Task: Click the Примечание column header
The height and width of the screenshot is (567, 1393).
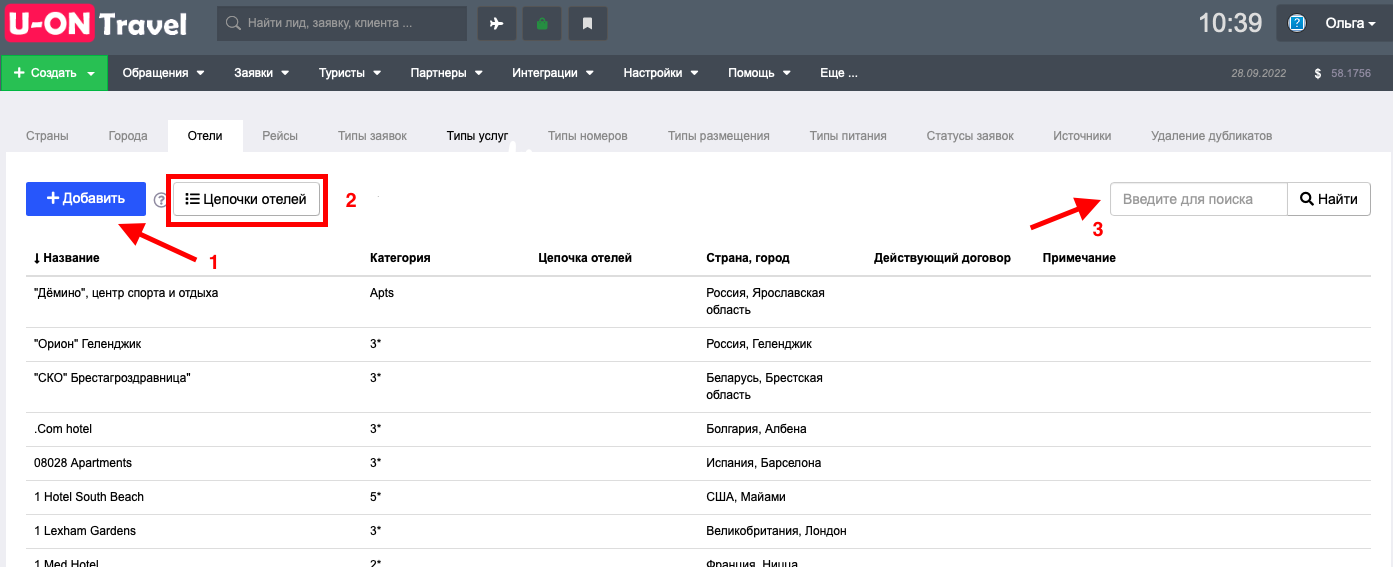Action: click(x=1079, y=258)
